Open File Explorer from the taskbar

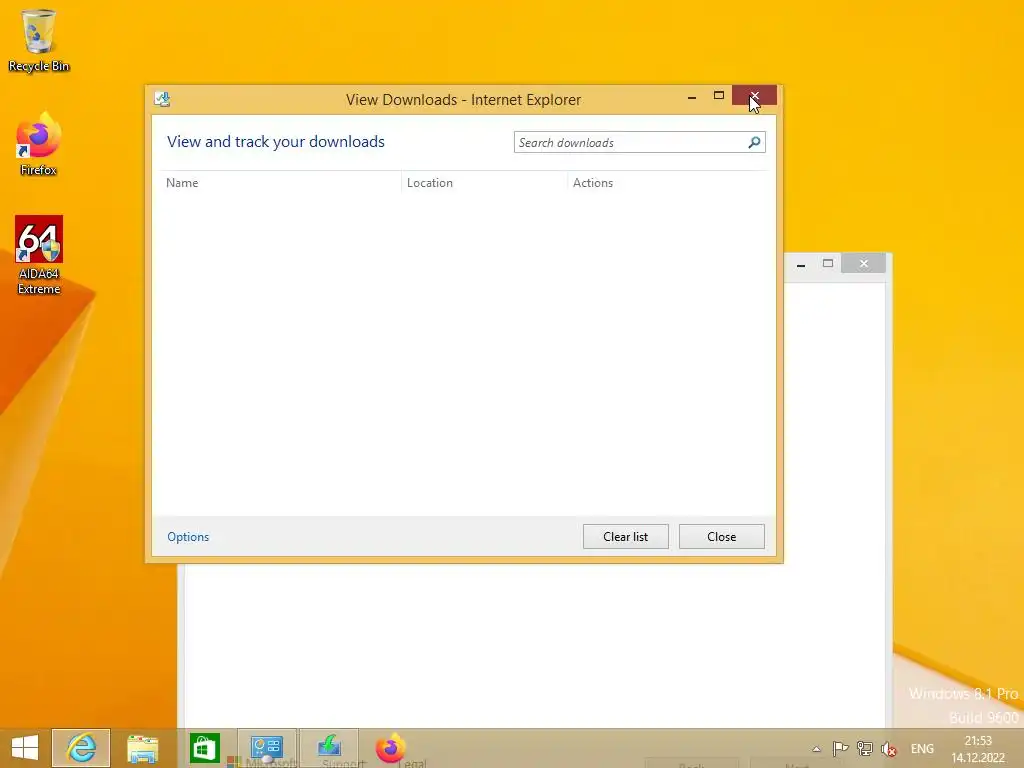[x=142, y=748]
